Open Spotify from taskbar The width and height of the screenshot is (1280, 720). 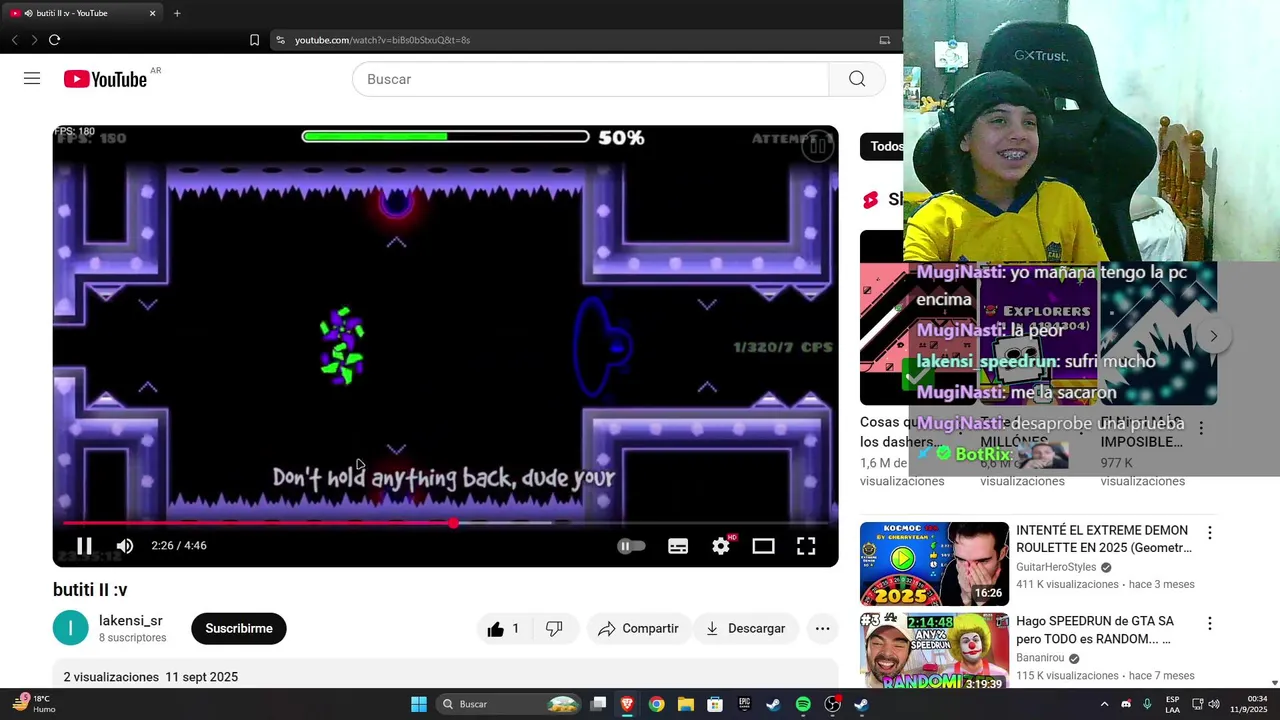pyautogui.click(x=803, y=704)
